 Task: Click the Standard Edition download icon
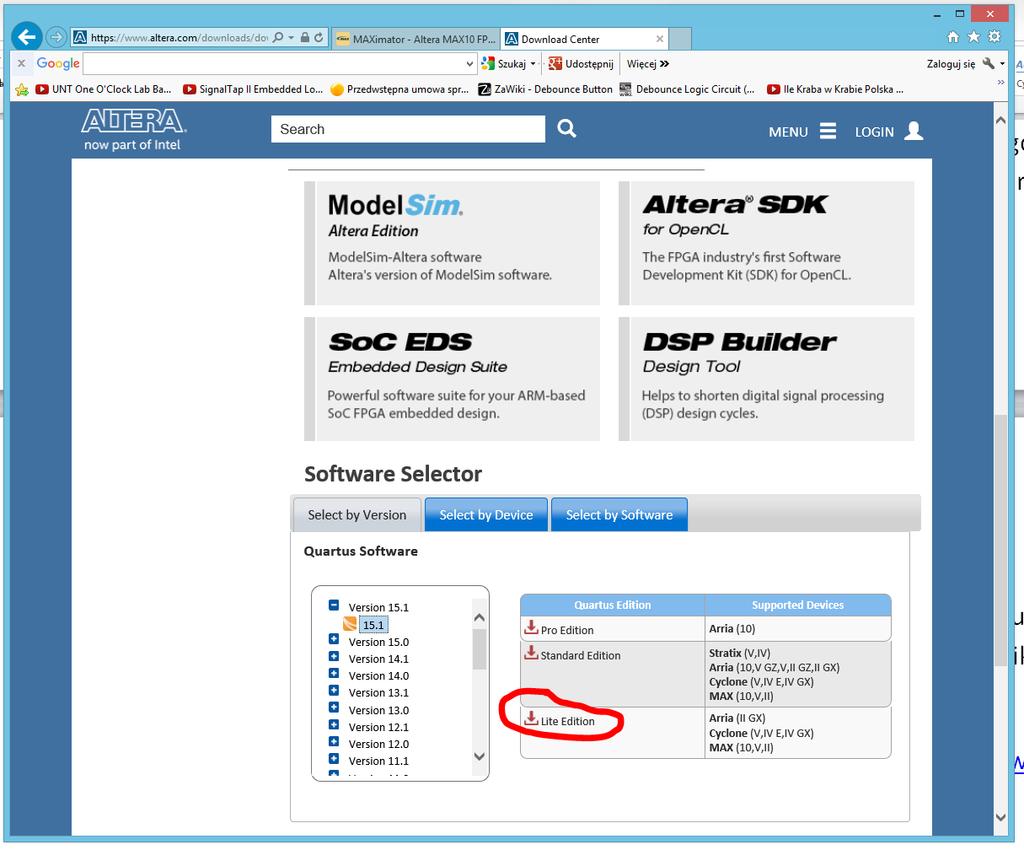coord(531,653)
